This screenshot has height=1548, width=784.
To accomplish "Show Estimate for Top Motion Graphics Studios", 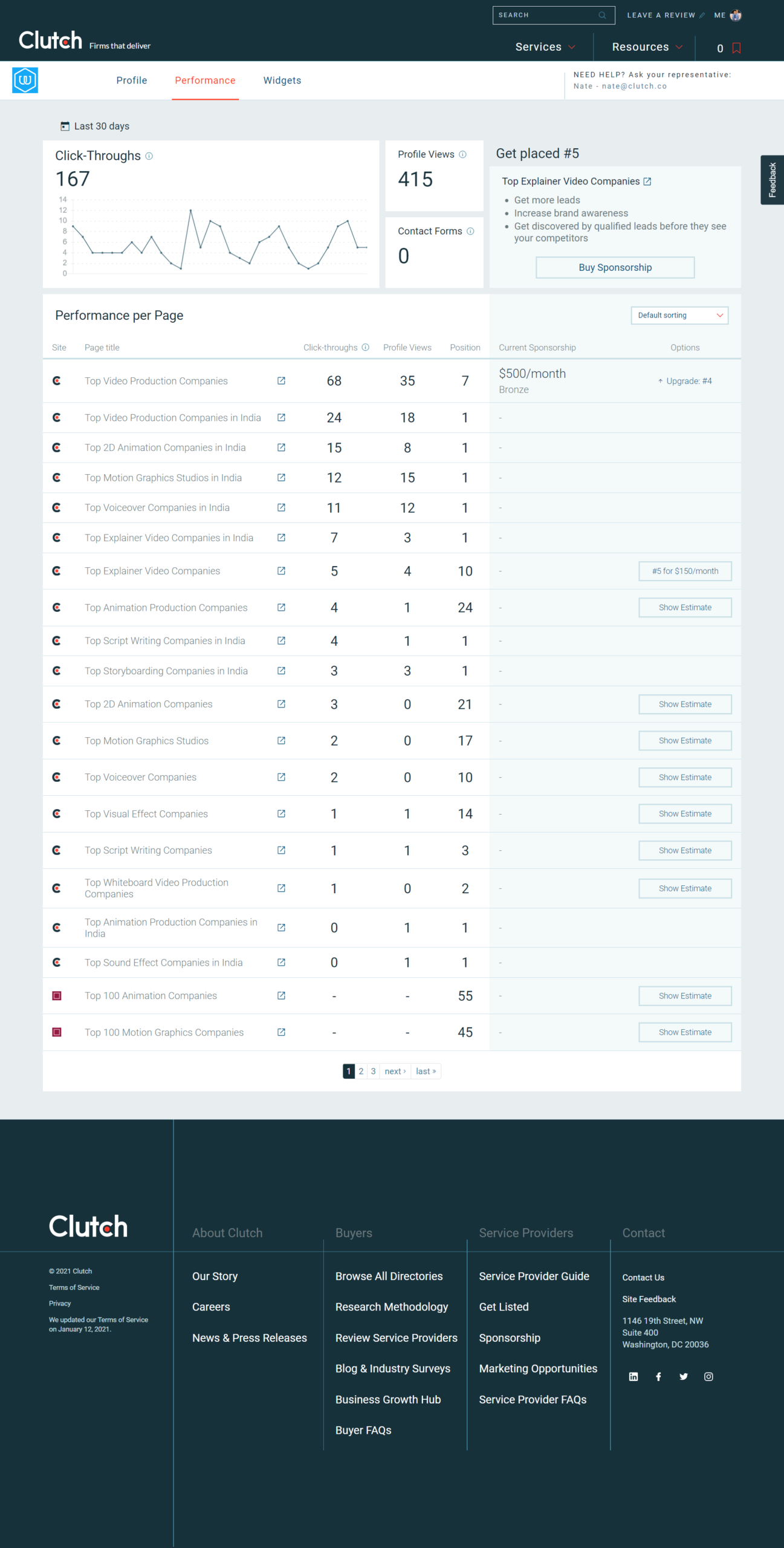I will click(685, 740).
